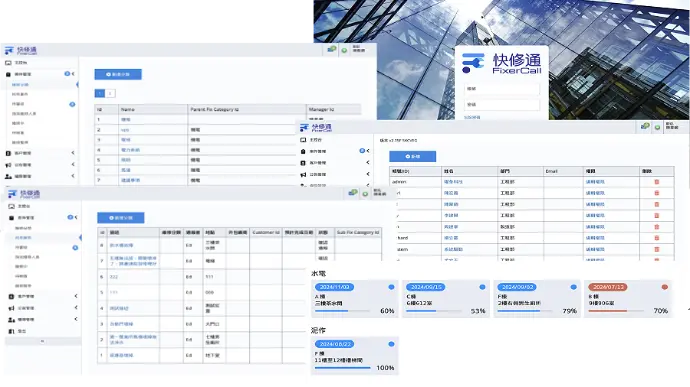
Task: Click Sub Fix Category Id column header
Action: coord(358,232)
